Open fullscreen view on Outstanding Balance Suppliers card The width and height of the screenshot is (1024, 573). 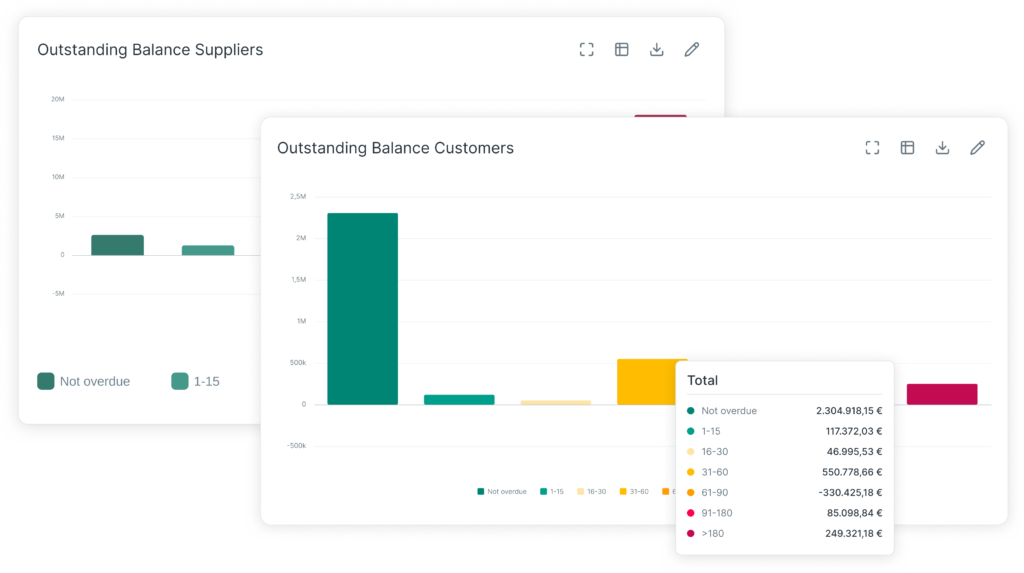[586, 50]
